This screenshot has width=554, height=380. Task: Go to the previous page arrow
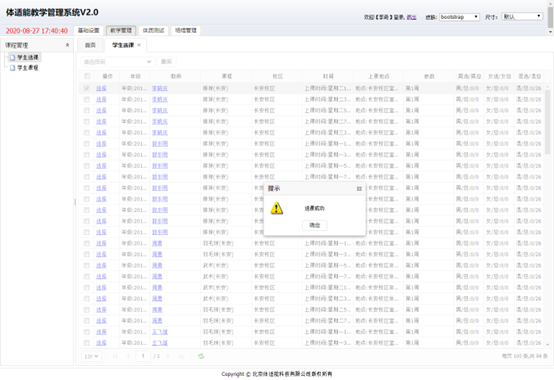click(x=128, y=356)
